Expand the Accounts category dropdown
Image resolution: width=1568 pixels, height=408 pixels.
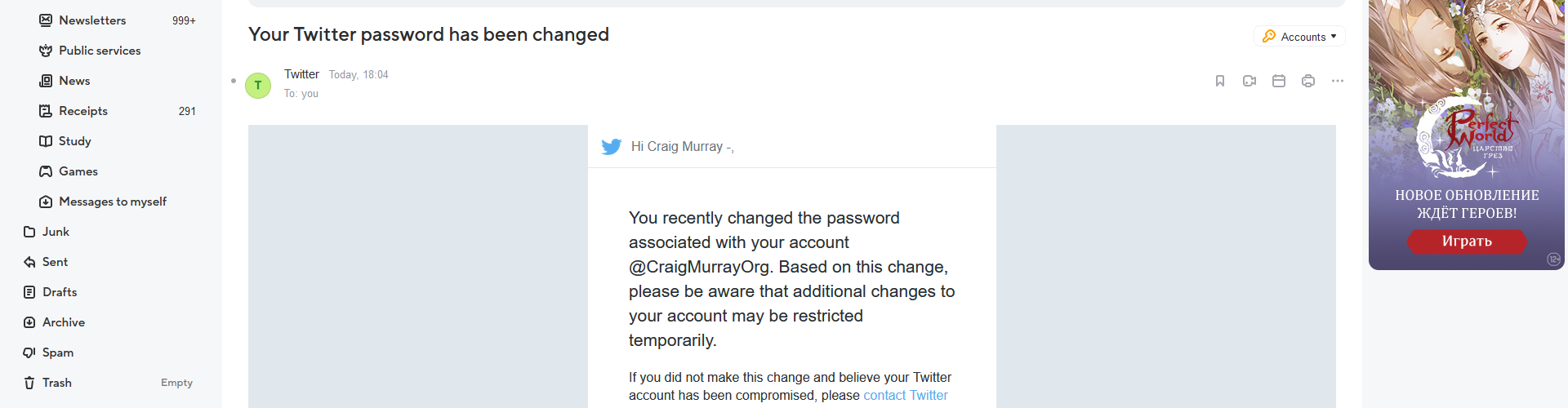tap(1299, 37)
